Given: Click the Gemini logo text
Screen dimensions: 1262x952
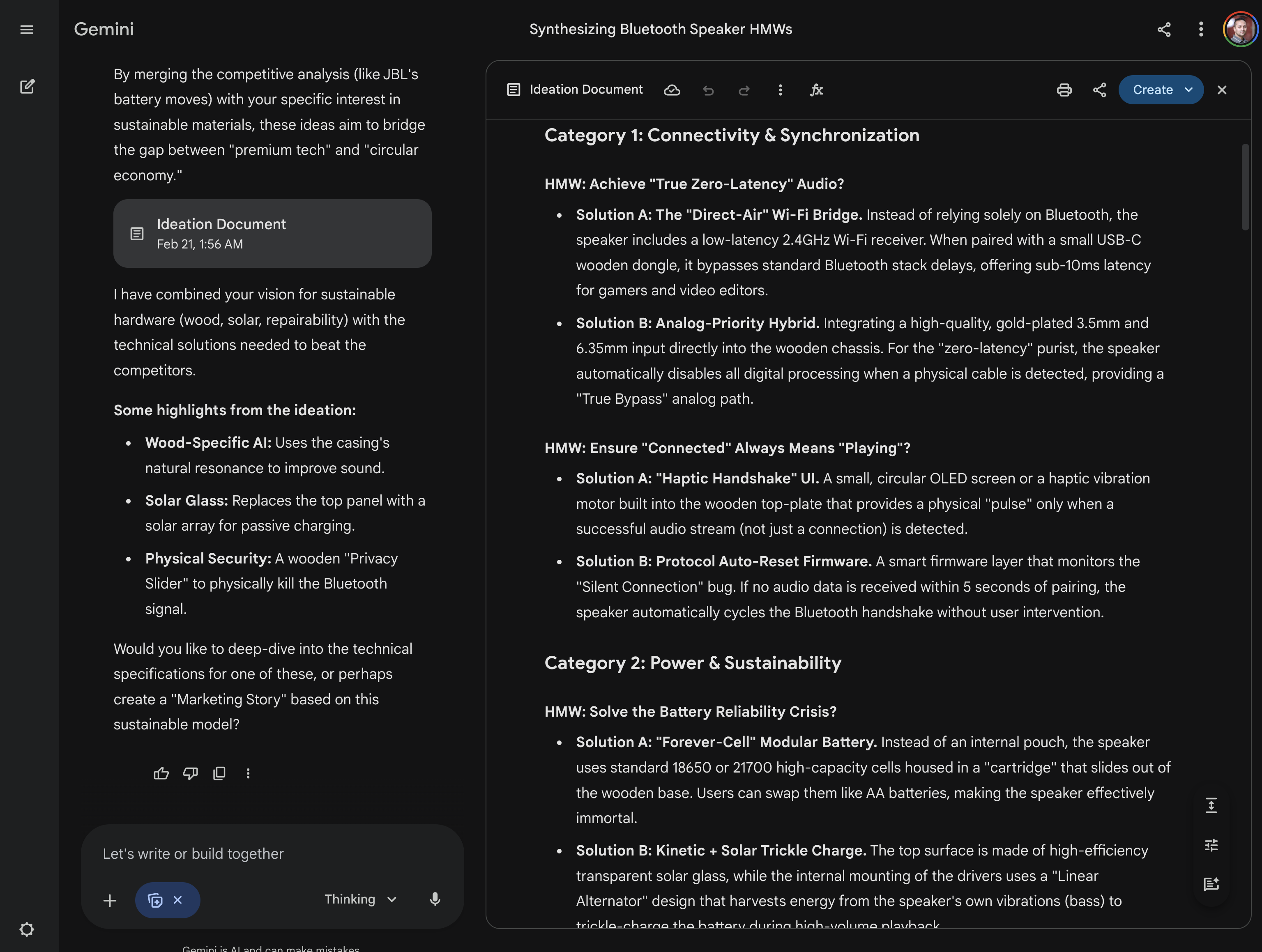Looking at the screenshot, I should [x=104, y=29].
